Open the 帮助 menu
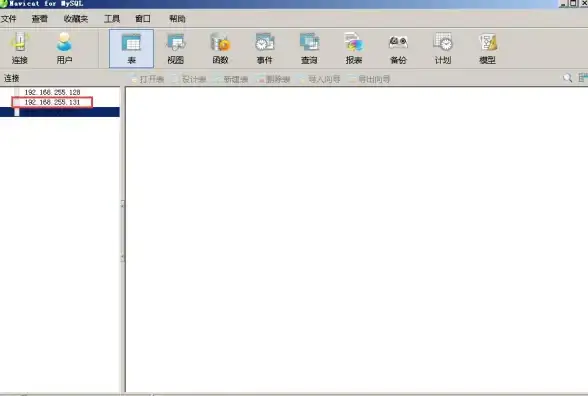 click(x=177, y=18)
